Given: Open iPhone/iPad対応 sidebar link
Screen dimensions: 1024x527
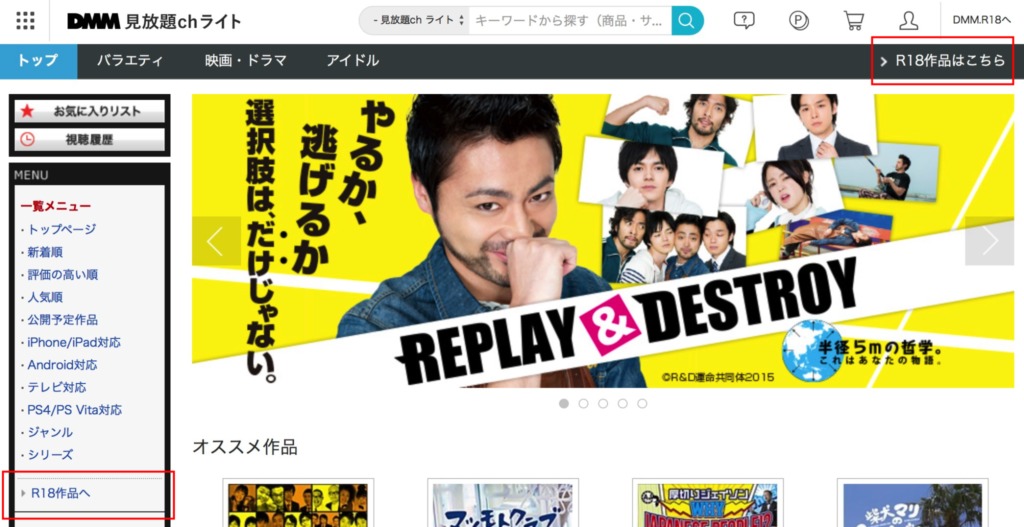Looking at the screenshot, I should (74, 342).
